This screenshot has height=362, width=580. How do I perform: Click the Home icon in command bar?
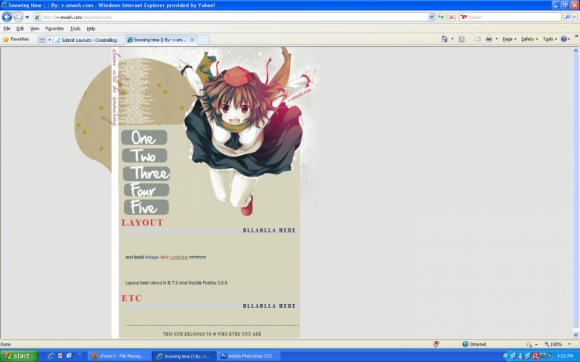(444, 39)
